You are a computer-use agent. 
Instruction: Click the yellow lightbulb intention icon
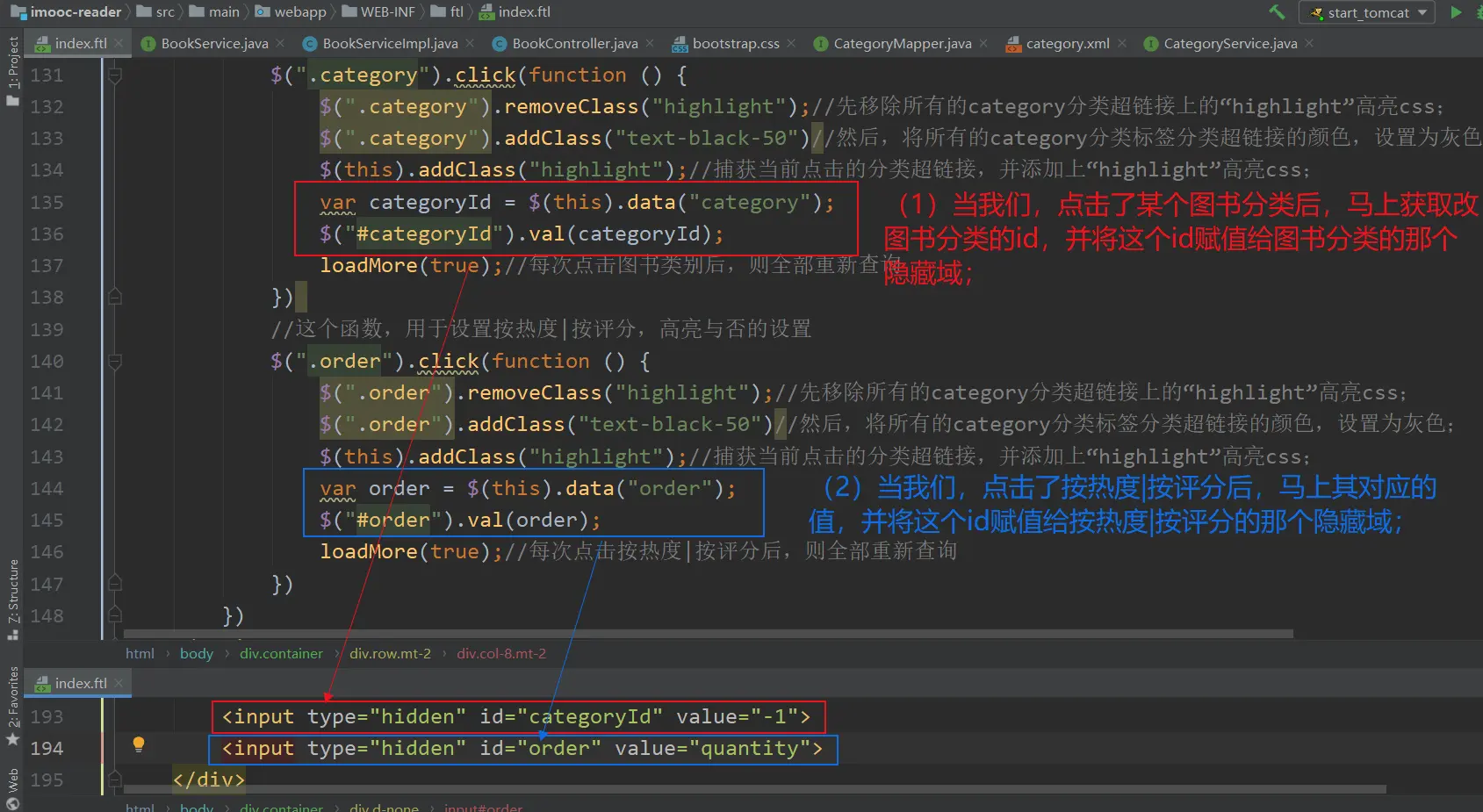click(138, 744)
